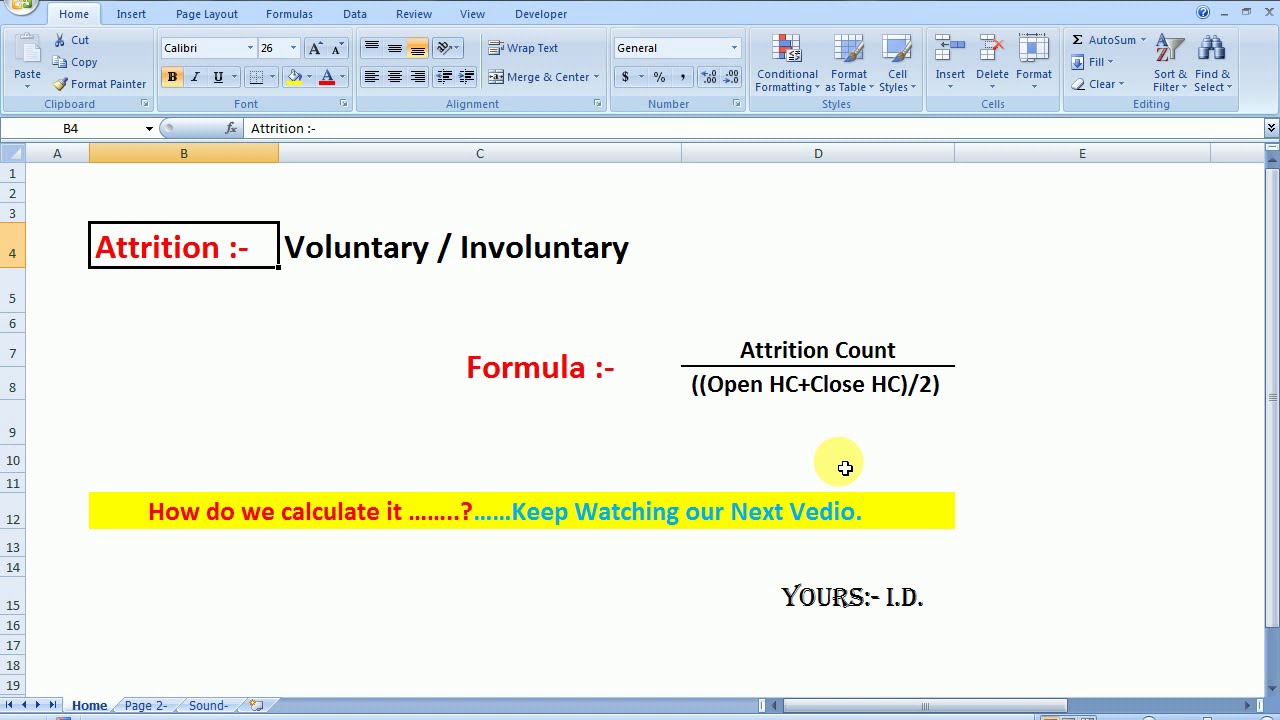This screenshot has height=720, width=1280.
Task: Open the Data ribbon tab
Action: [355, 14]
